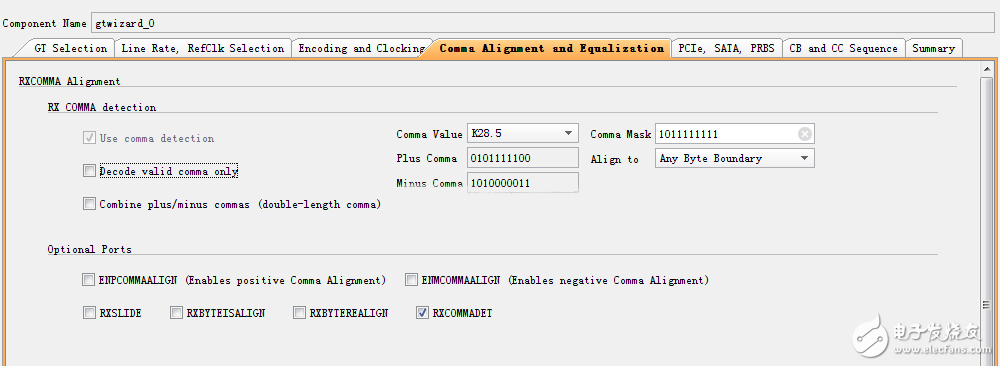Open the Align to dropdown
The image size is (1000, 366).
[734, 158]
